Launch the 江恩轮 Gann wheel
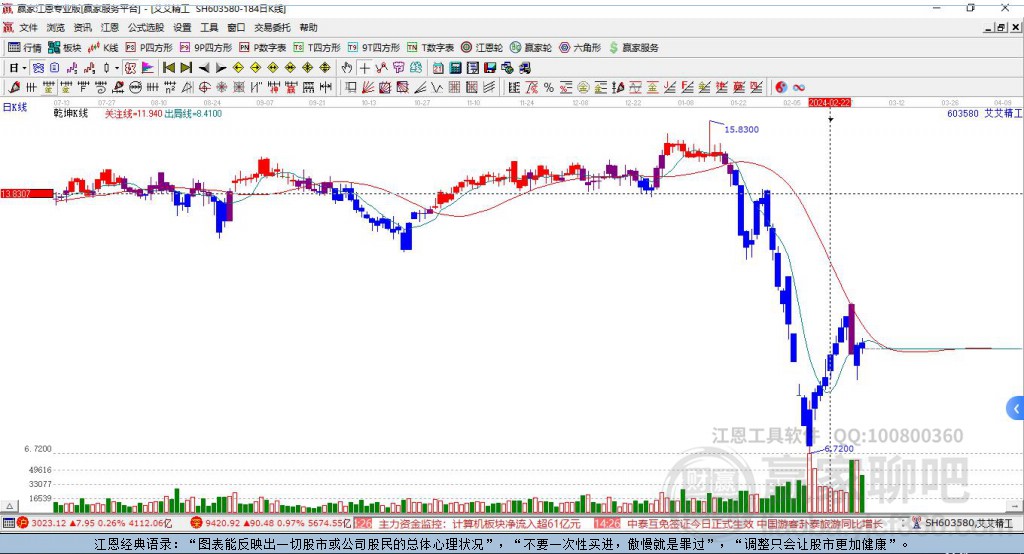Image resolution: width=1024 pixels, height=554 pixels. (x=482, y=48)
